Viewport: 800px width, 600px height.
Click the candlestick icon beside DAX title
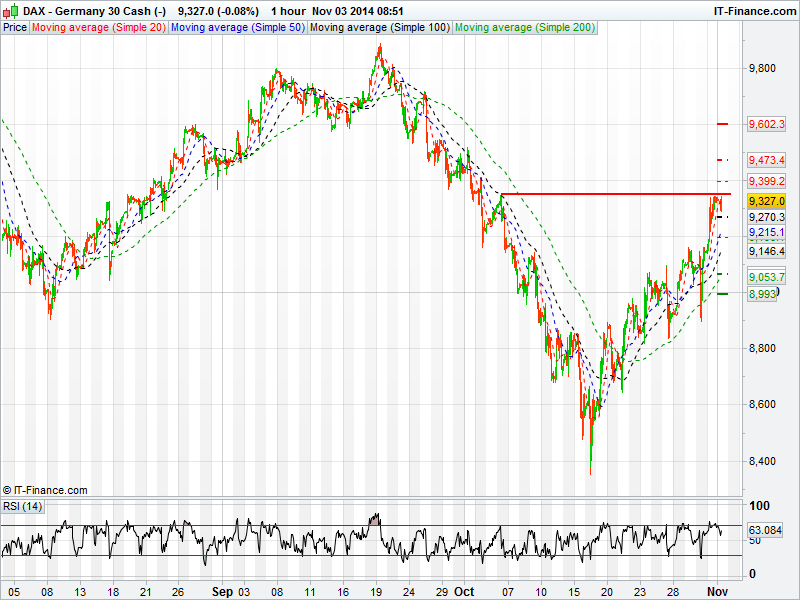click(11, 10)
